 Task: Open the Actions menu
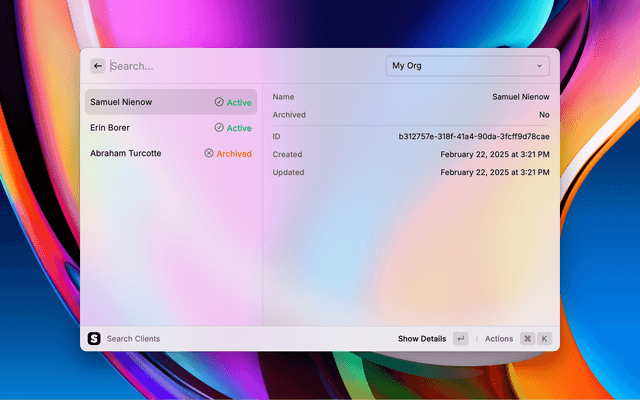pyautogui.click(x=499, y=339)
